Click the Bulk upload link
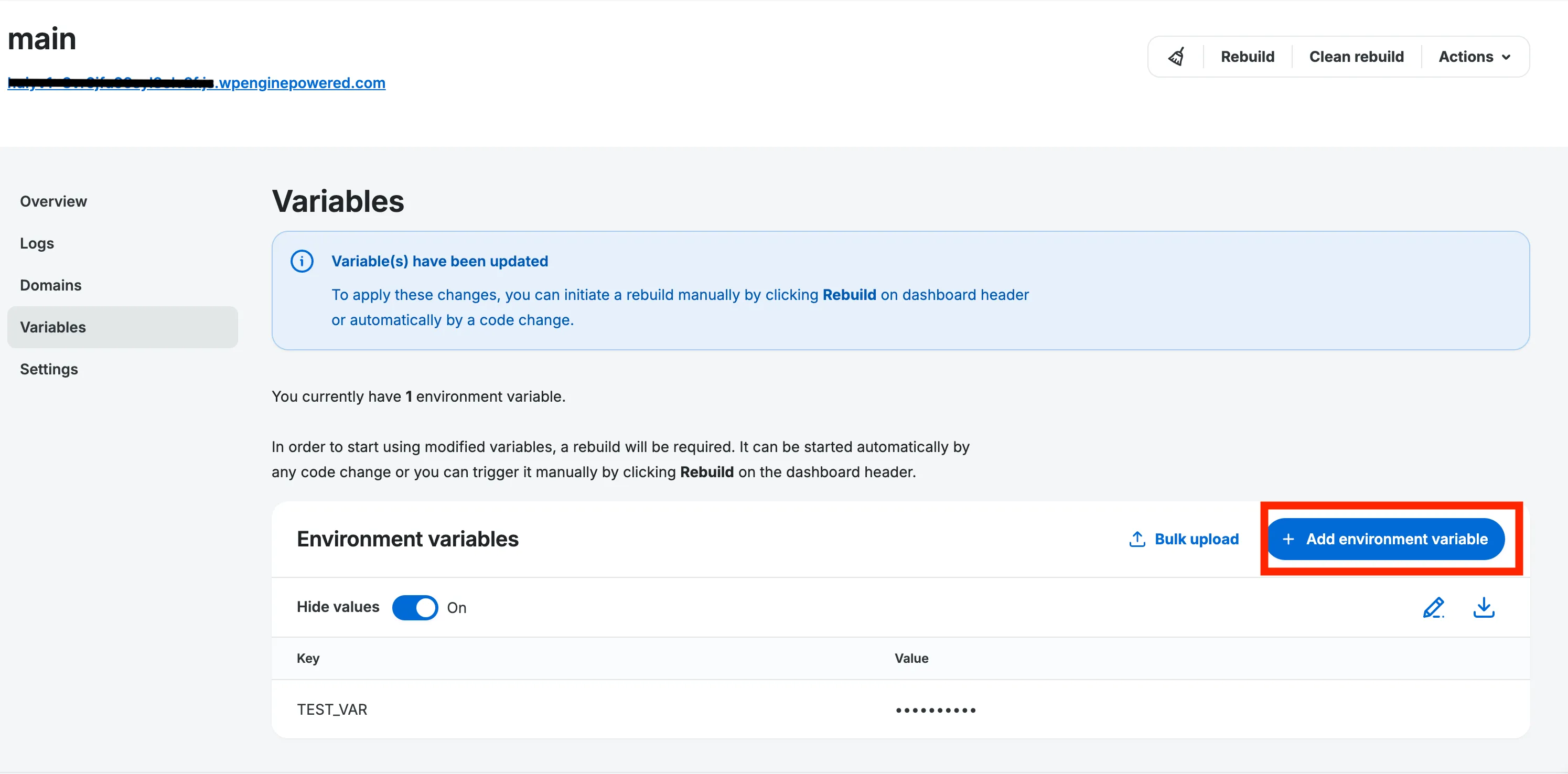The width and height of the screenshot is (1568, 774). click(1197, 539)
